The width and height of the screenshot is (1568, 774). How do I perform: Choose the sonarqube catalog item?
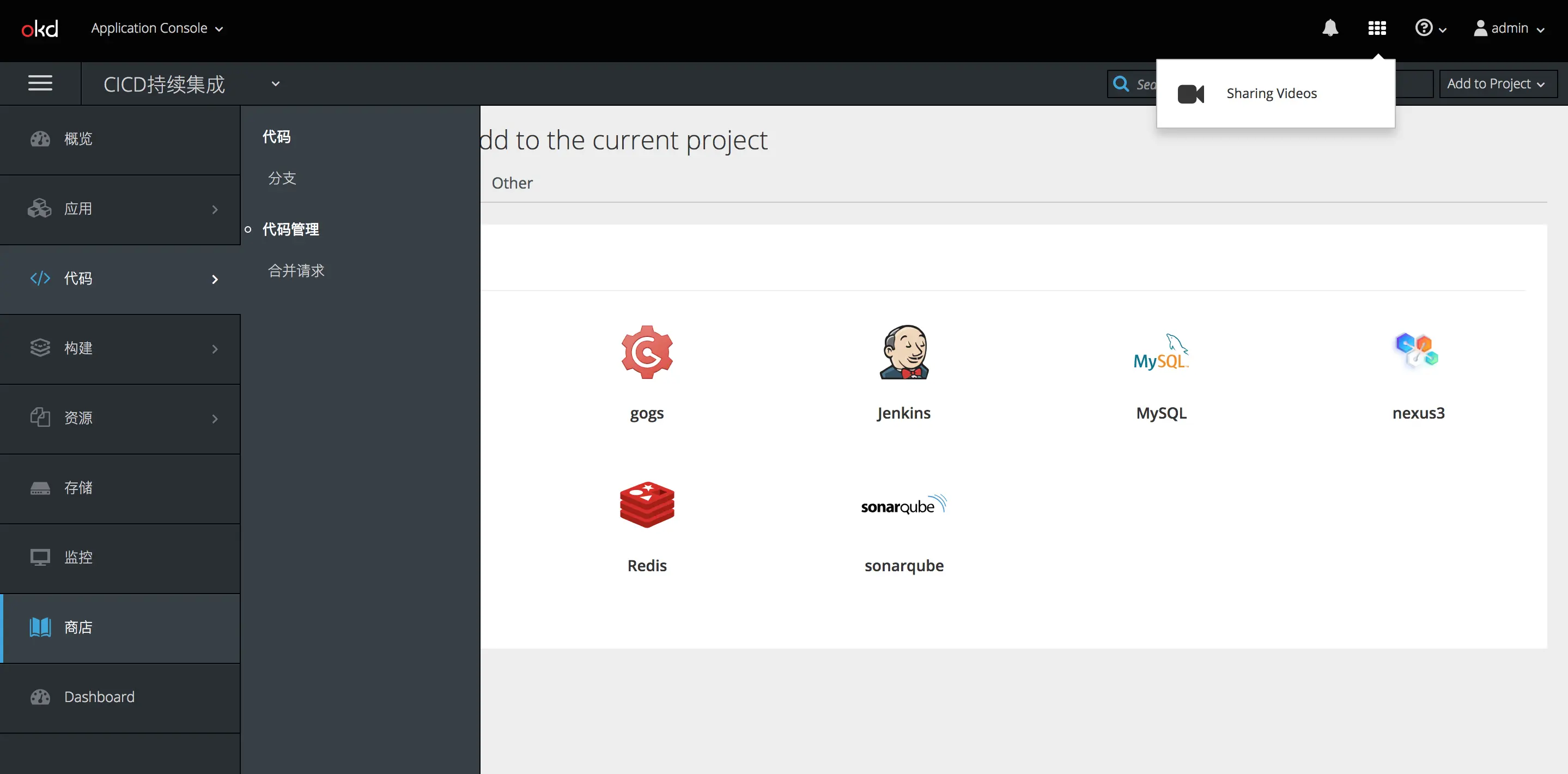904,505
